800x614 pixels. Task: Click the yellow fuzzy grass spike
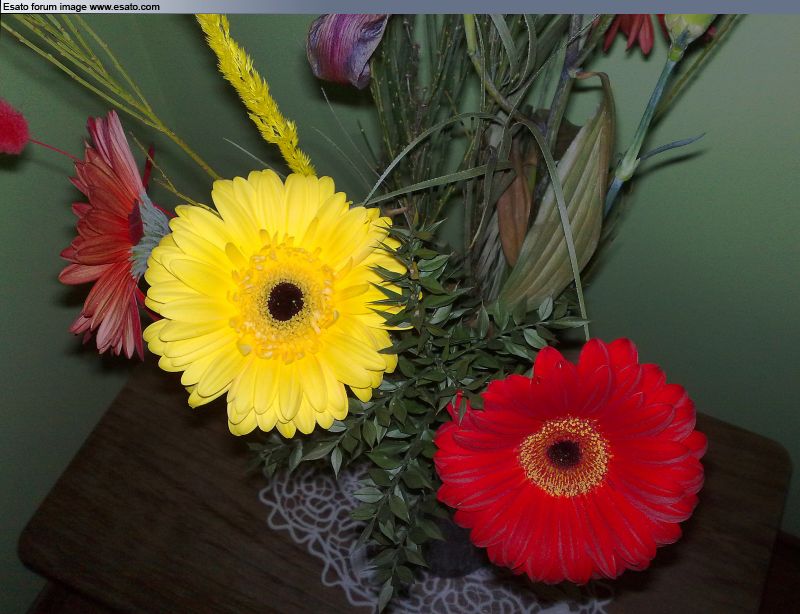tap(255, 90)
